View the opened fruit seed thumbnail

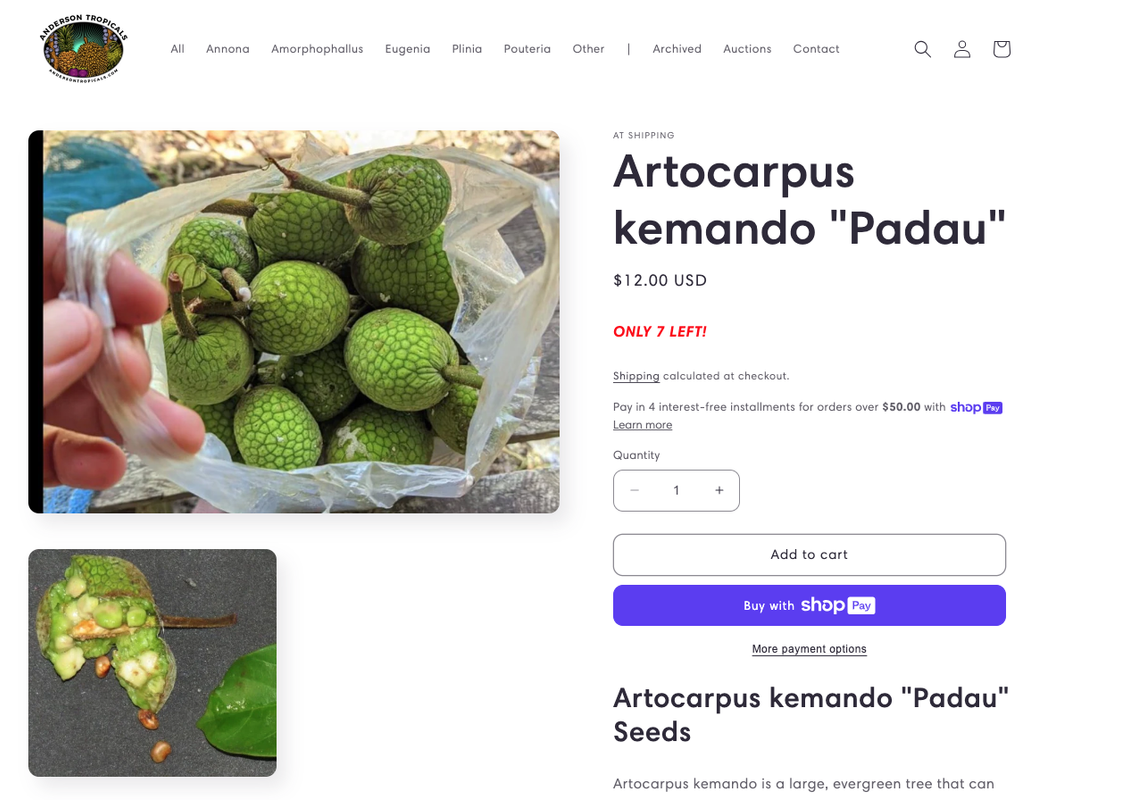[x=152, y=663]
